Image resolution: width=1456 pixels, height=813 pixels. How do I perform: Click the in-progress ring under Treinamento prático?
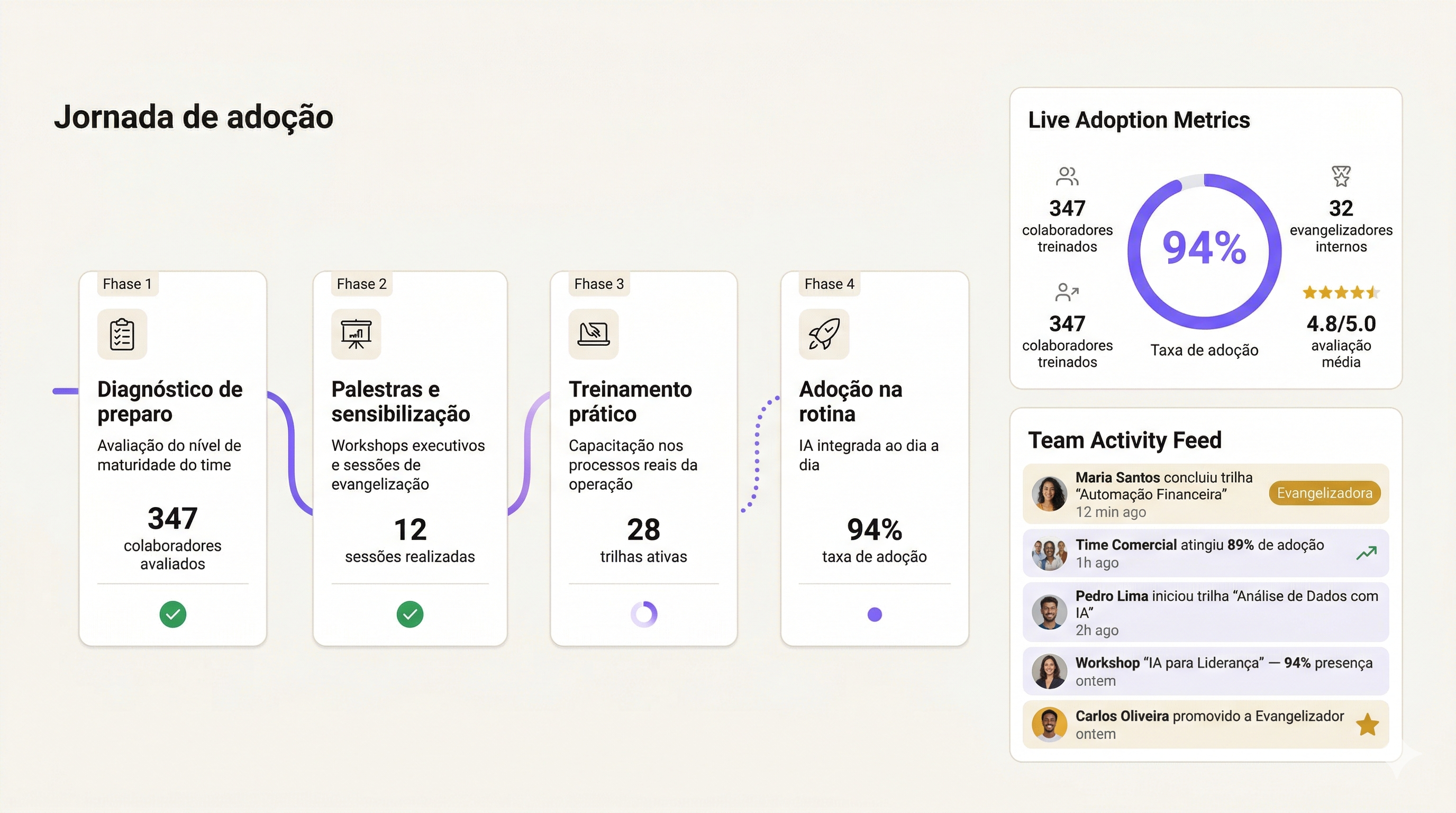pos(644,614)
